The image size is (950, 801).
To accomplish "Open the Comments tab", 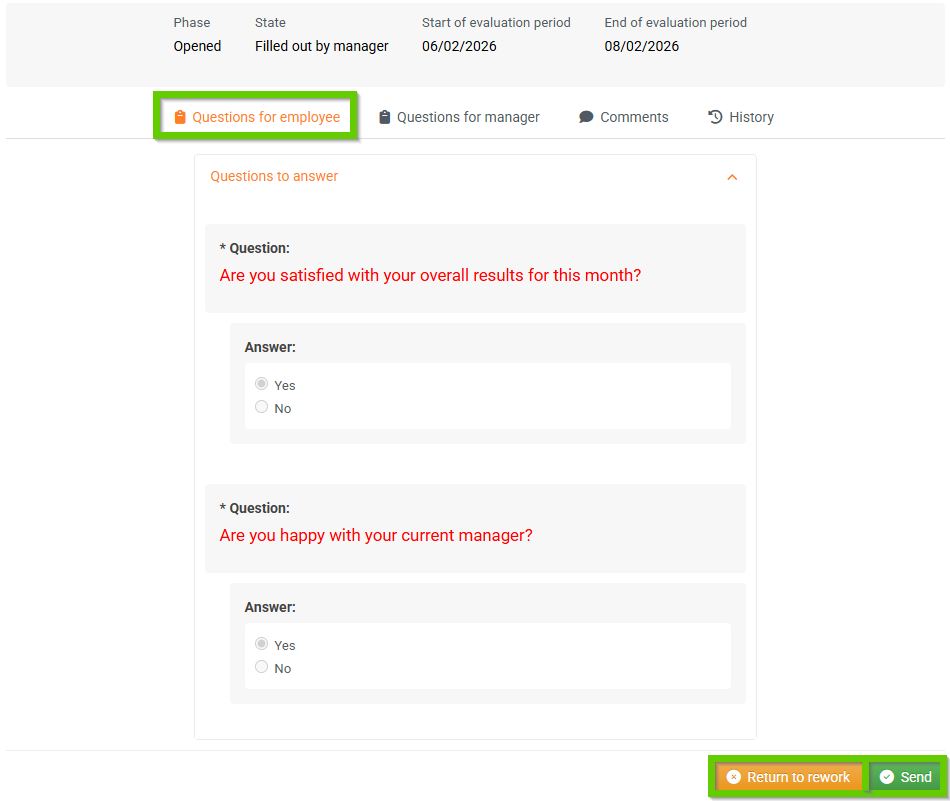I will (x=634, y=117).
